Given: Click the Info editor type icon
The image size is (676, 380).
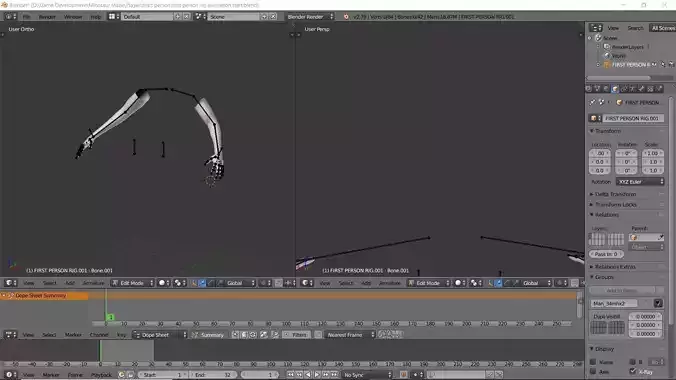Looking at the screenshot, I should tap(10, 17).
